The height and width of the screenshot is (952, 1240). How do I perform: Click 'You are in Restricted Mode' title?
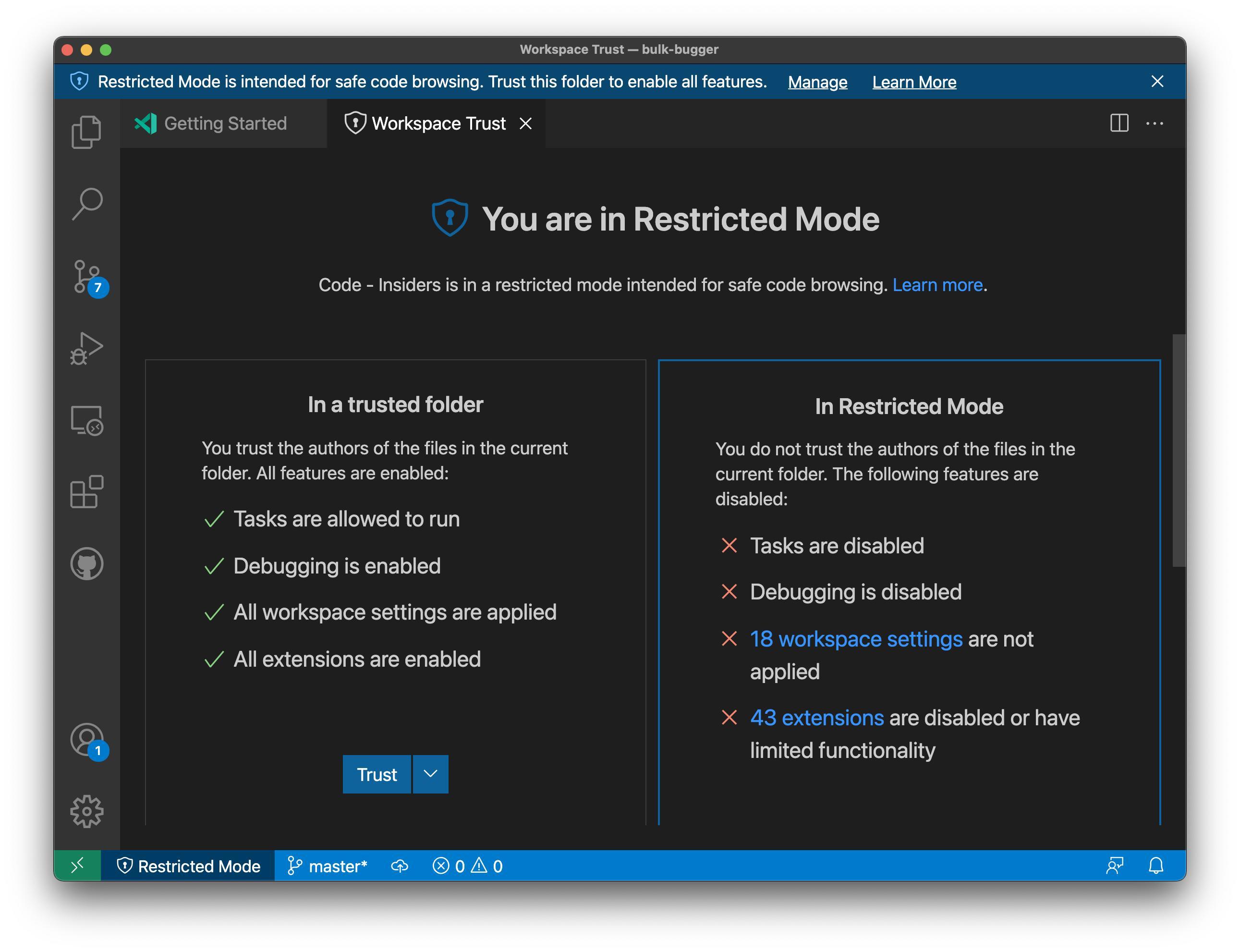click(681, 219)
